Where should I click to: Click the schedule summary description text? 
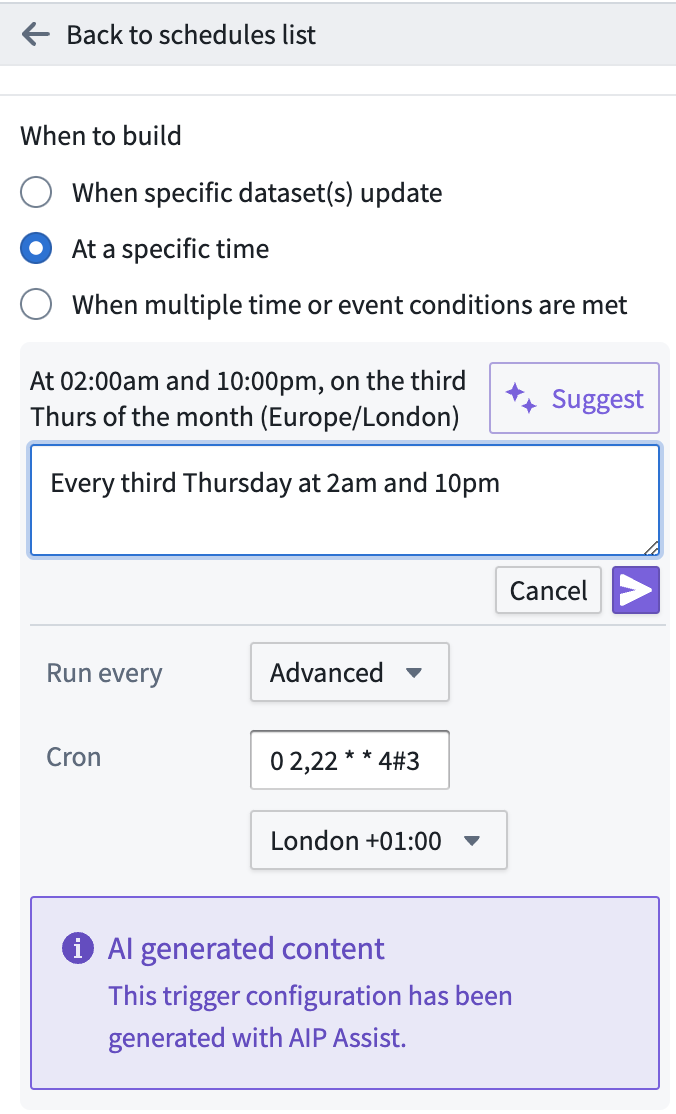[x=248, y=399]
